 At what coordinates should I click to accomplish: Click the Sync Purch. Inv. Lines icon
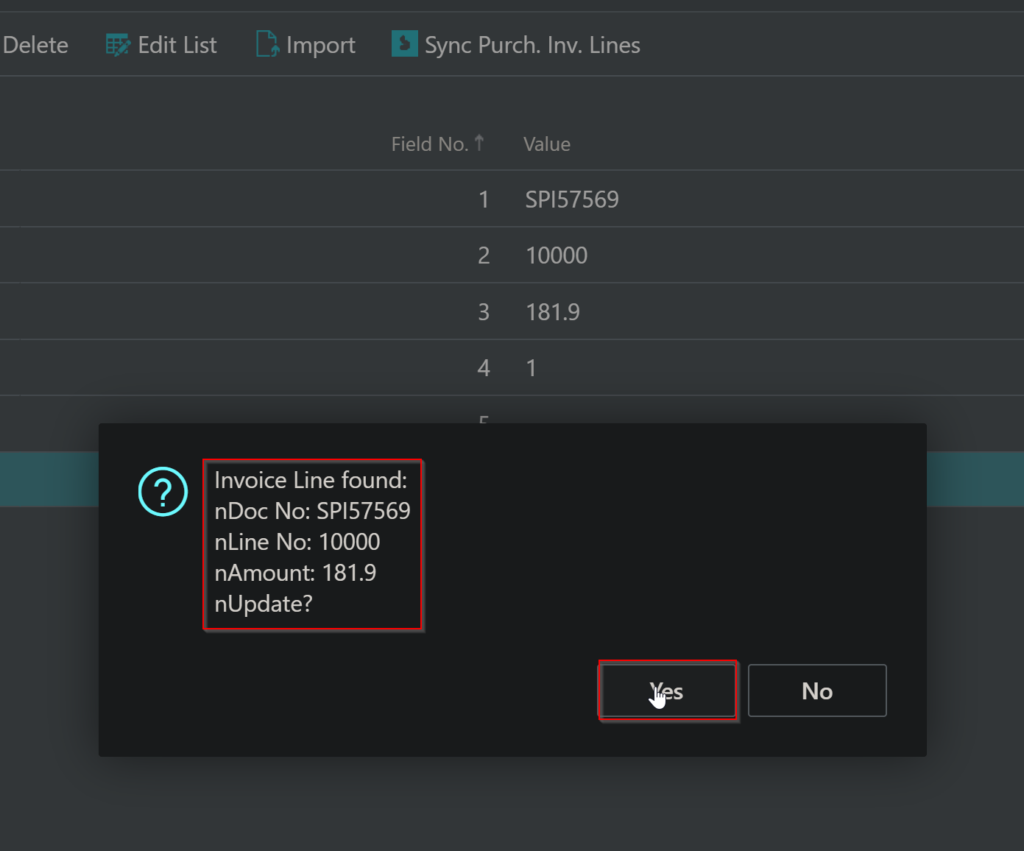404,45
